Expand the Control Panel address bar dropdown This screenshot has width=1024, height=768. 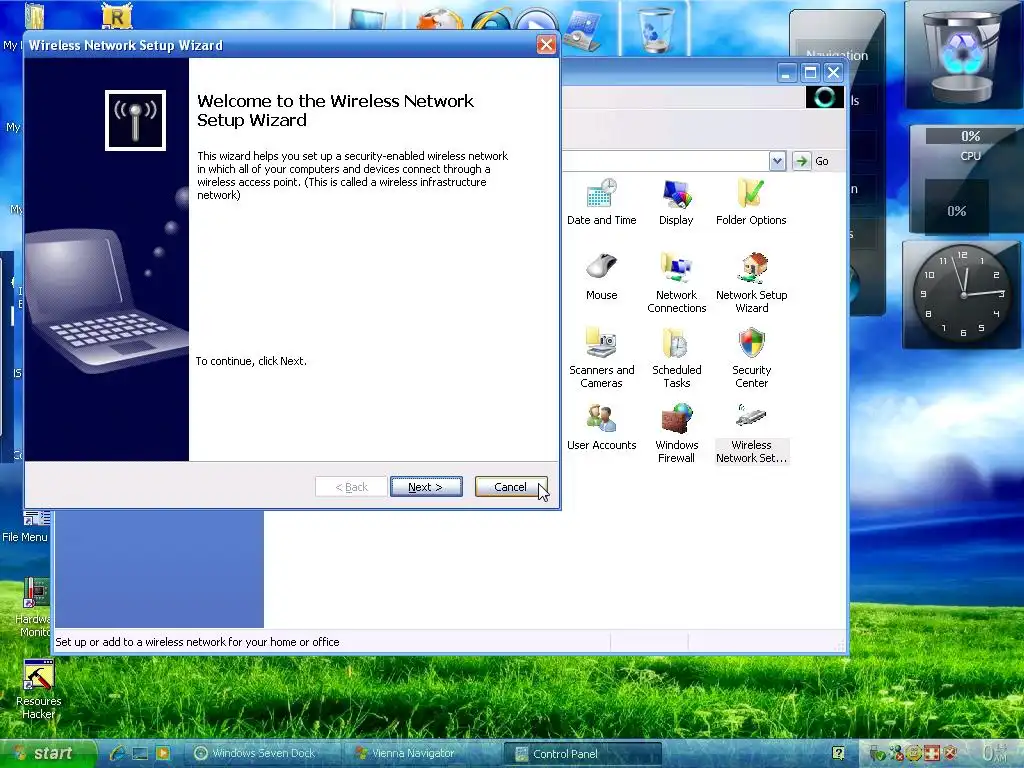click(x=777, y=161)
